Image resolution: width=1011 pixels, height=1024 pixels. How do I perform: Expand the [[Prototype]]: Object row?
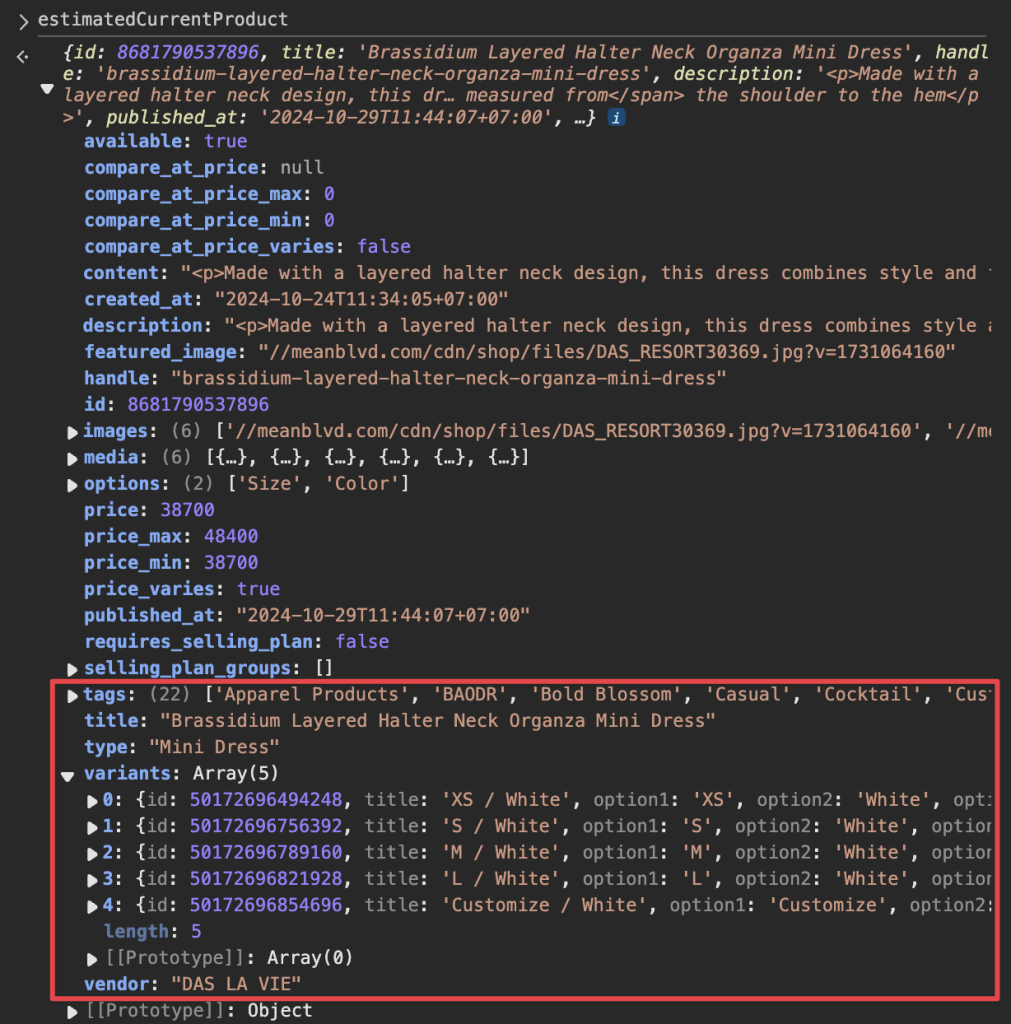click(72, 1012)
